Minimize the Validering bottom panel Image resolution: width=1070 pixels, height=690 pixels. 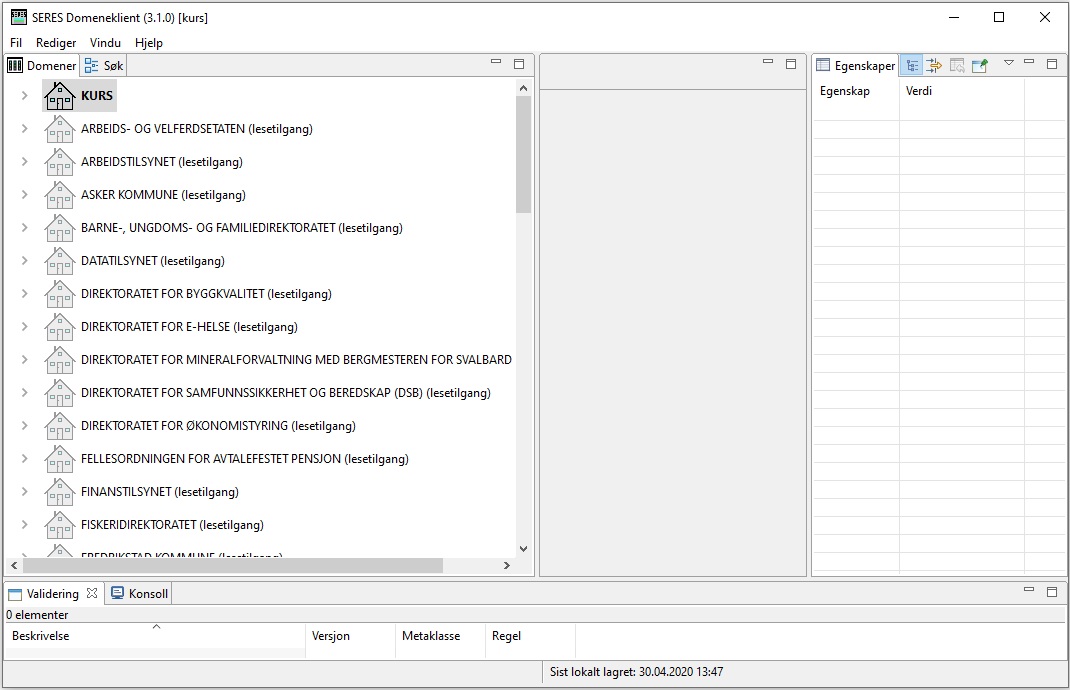click(1029, 590)
